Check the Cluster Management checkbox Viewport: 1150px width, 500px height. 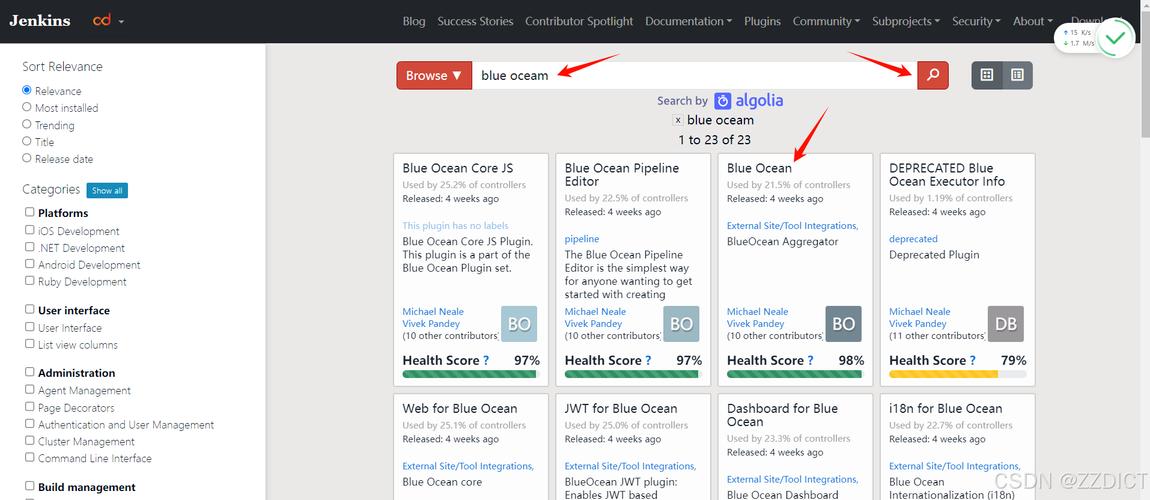coord(29,440)
